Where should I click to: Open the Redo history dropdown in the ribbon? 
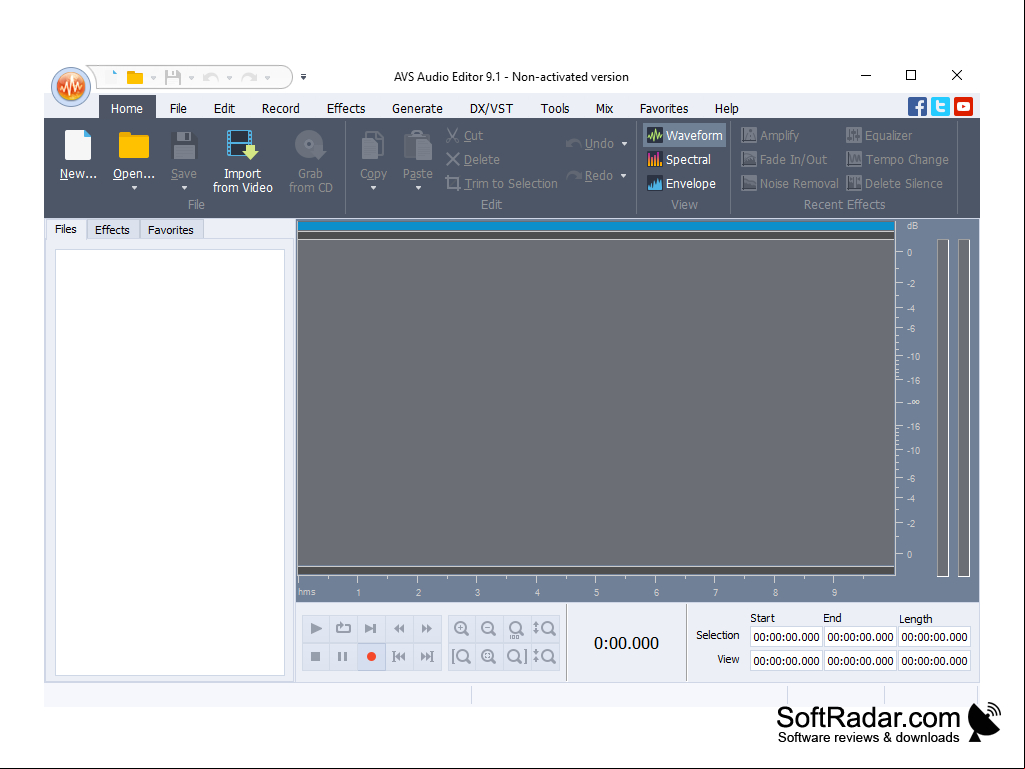click(x=624, y=176)
